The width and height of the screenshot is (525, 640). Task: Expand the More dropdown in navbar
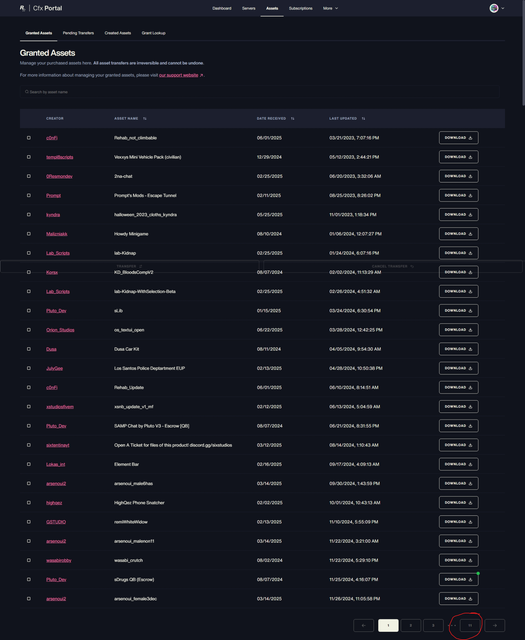pos(330,8)
